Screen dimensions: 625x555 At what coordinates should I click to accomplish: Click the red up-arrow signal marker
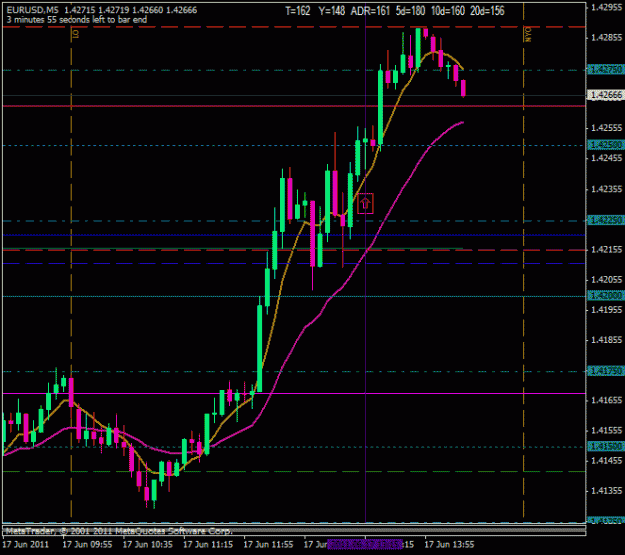click(365, 203)
